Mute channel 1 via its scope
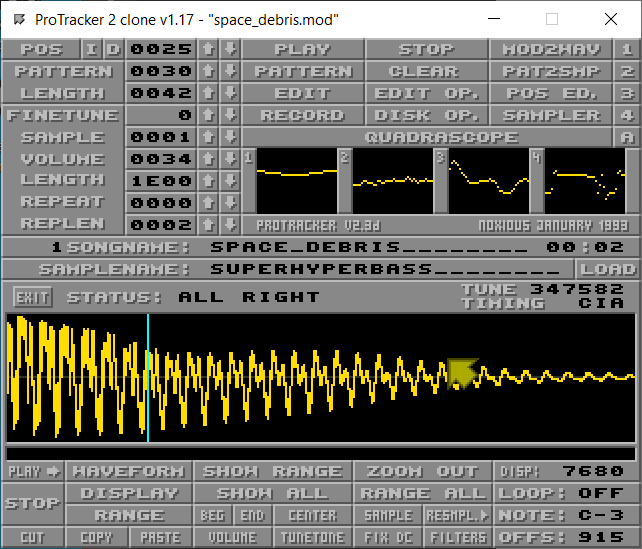The width and height of the screenshot is (642, 549). [x=297, y=181]
